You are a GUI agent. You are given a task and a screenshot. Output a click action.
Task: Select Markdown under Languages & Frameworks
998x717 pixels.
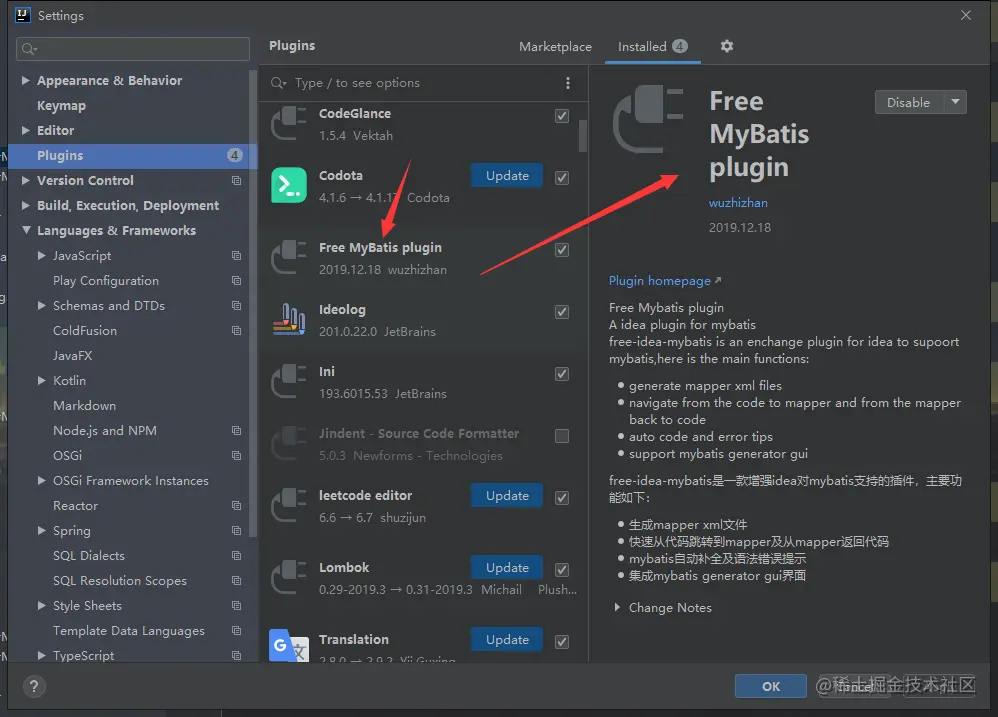tap(84, 406)
